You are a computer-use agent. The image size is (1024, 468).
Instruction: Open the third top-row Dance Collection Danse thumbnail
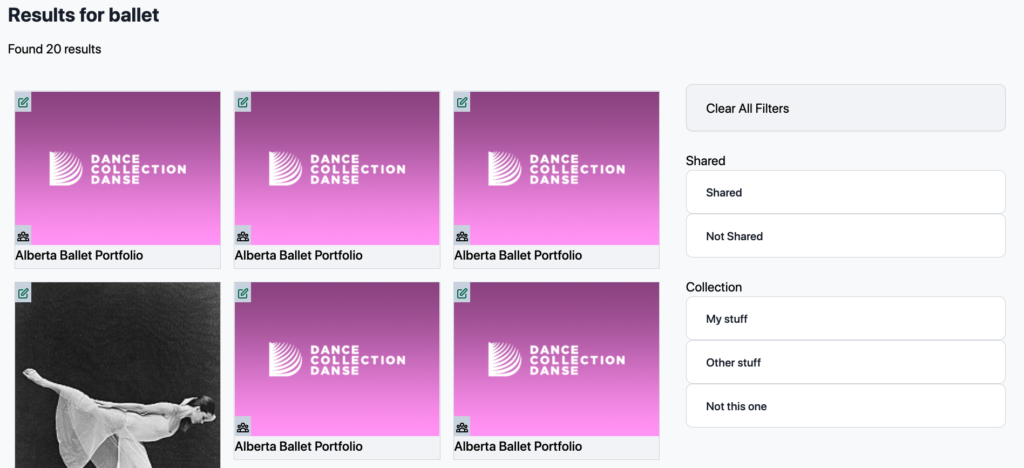coord(556,168)
